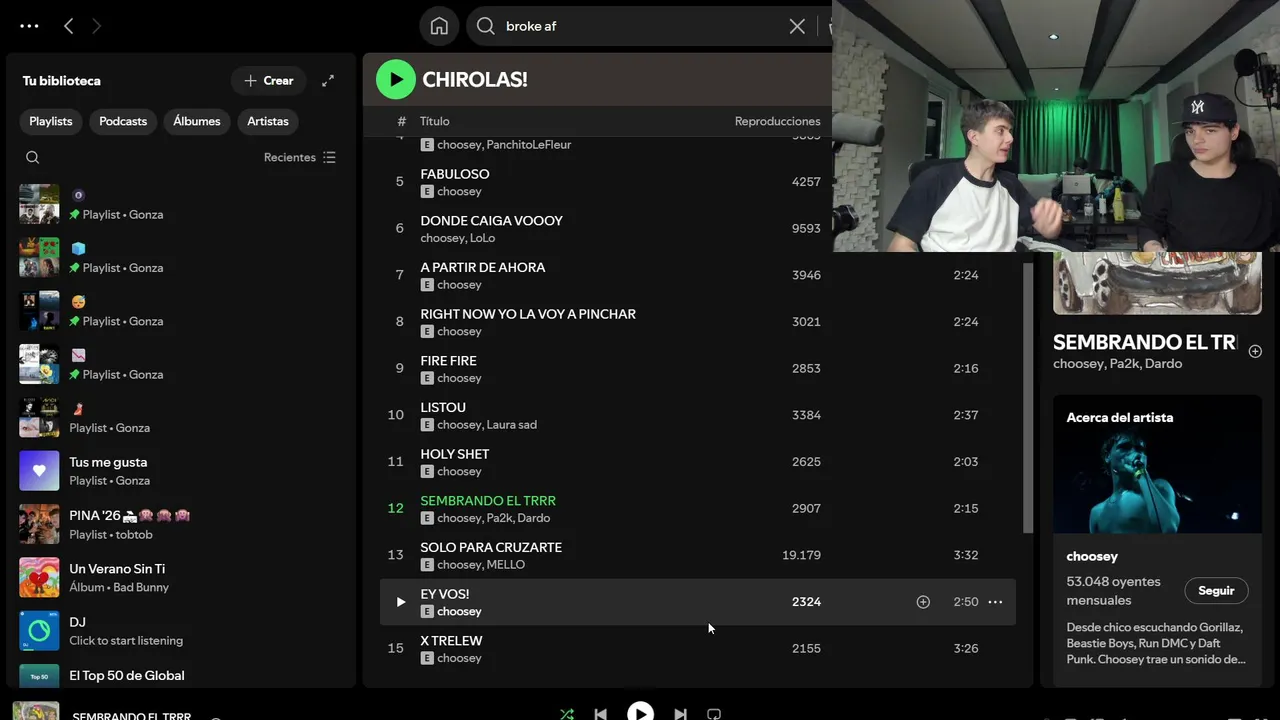Open artist MELLO

[506, 565]
